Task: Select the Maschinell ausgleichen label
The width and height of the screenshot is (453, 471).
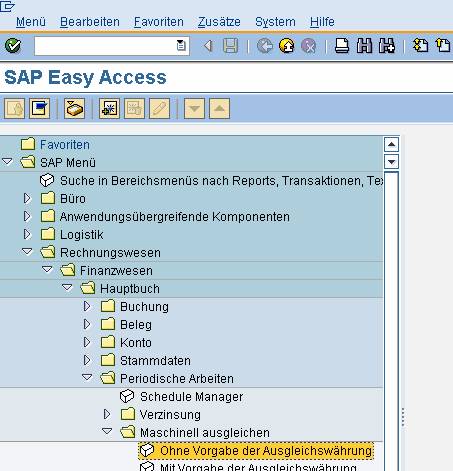Action: pyautogui.click(x=205, y=433)
